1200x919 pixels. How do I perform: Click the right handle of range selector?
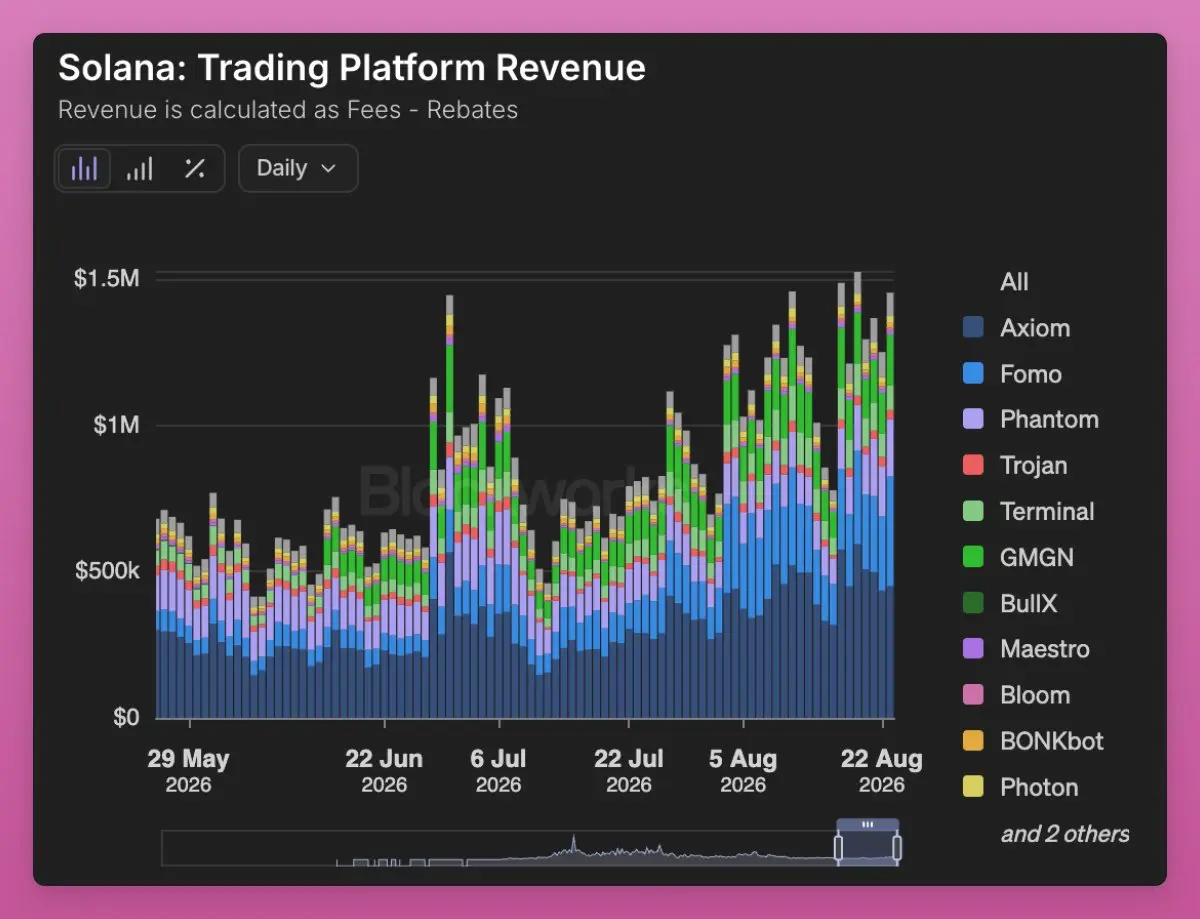coord(897,849)
